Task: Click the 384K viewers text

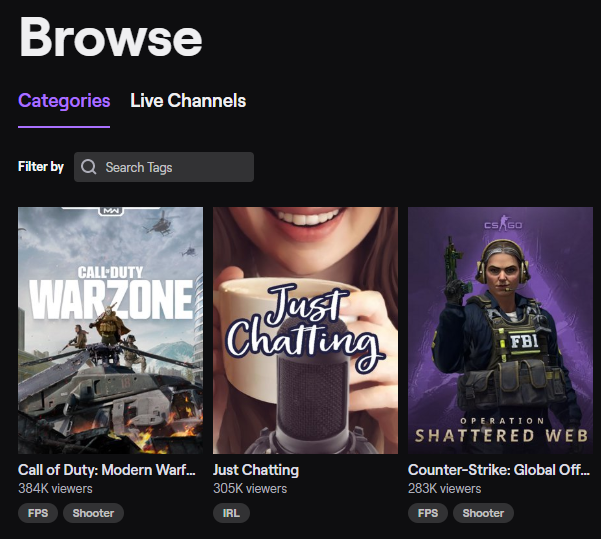Action: pos(55,489)
